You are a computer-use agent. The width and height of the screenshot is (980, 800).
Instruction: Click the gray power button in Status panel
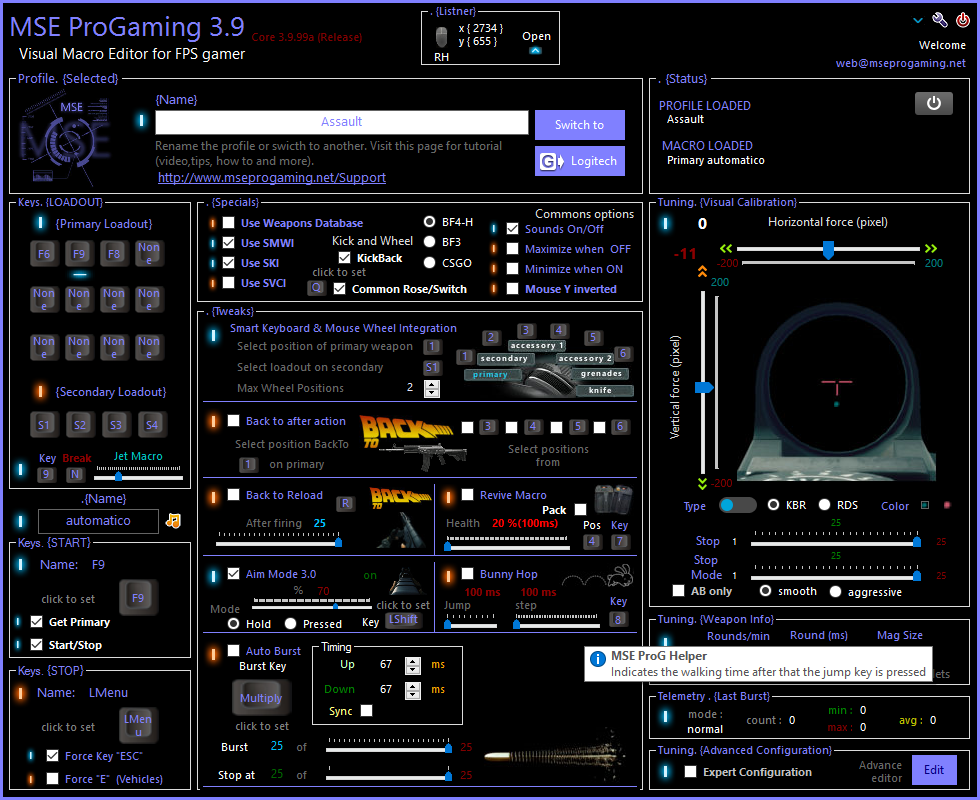click(934, 103)
